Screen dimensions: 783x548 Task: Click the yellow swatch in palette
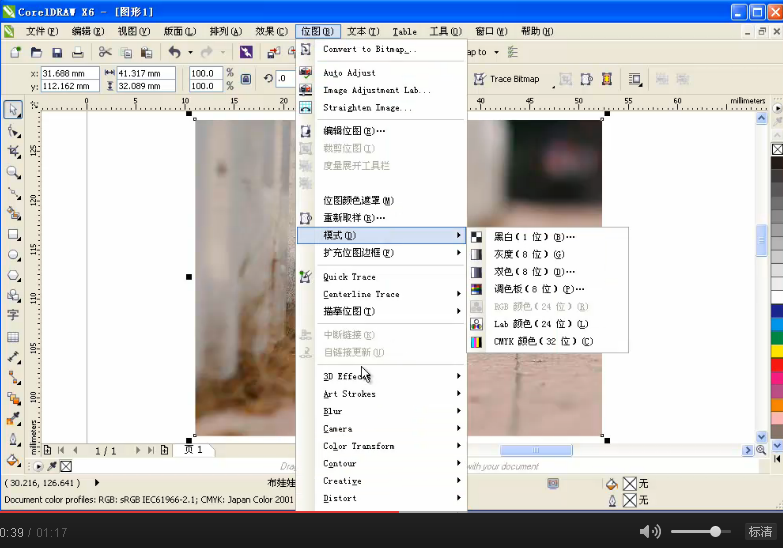[777, 351]
